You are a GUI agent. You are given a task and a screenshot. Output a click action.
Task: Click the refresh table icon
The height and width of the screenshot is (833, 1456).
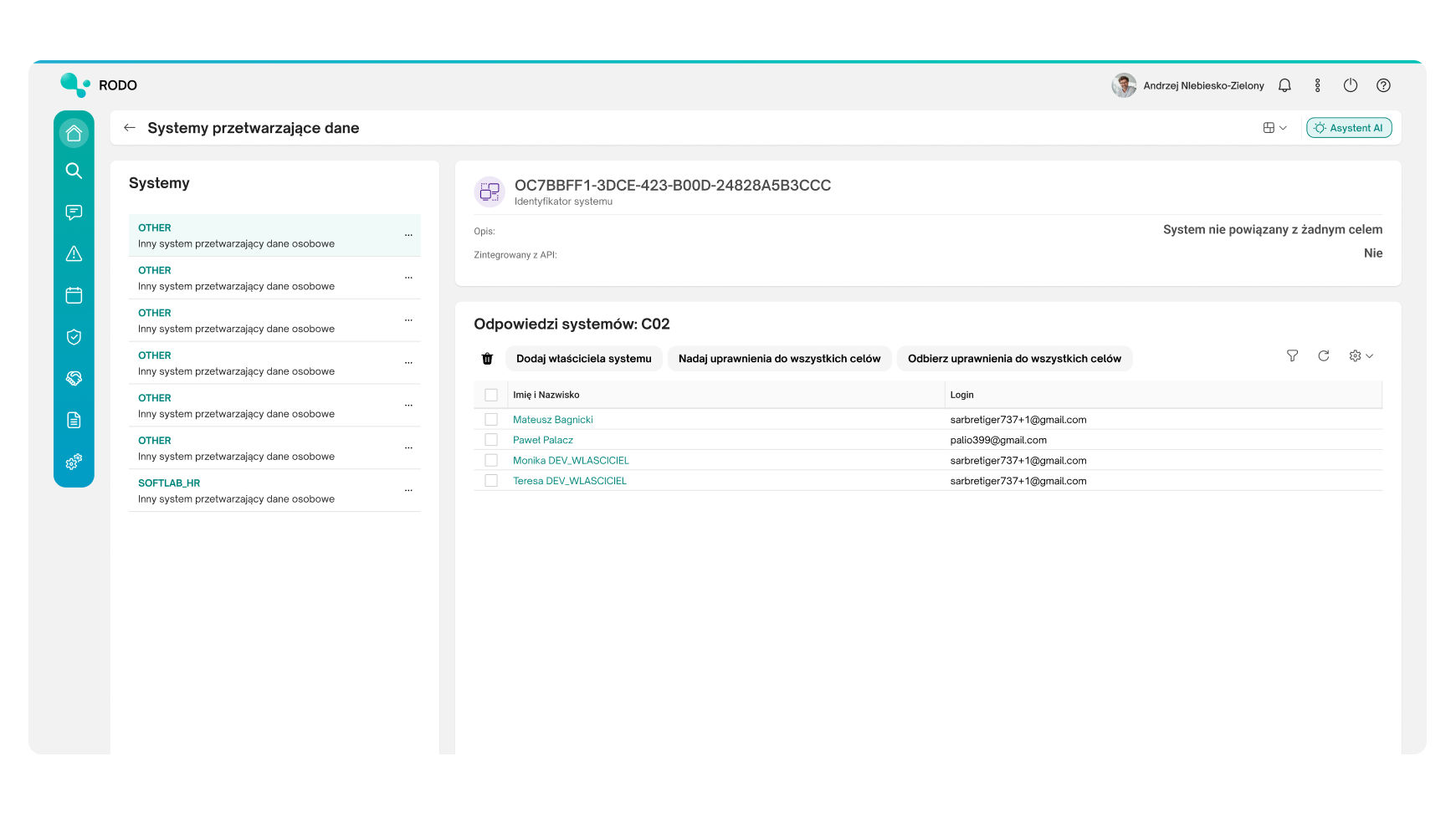1323,356
